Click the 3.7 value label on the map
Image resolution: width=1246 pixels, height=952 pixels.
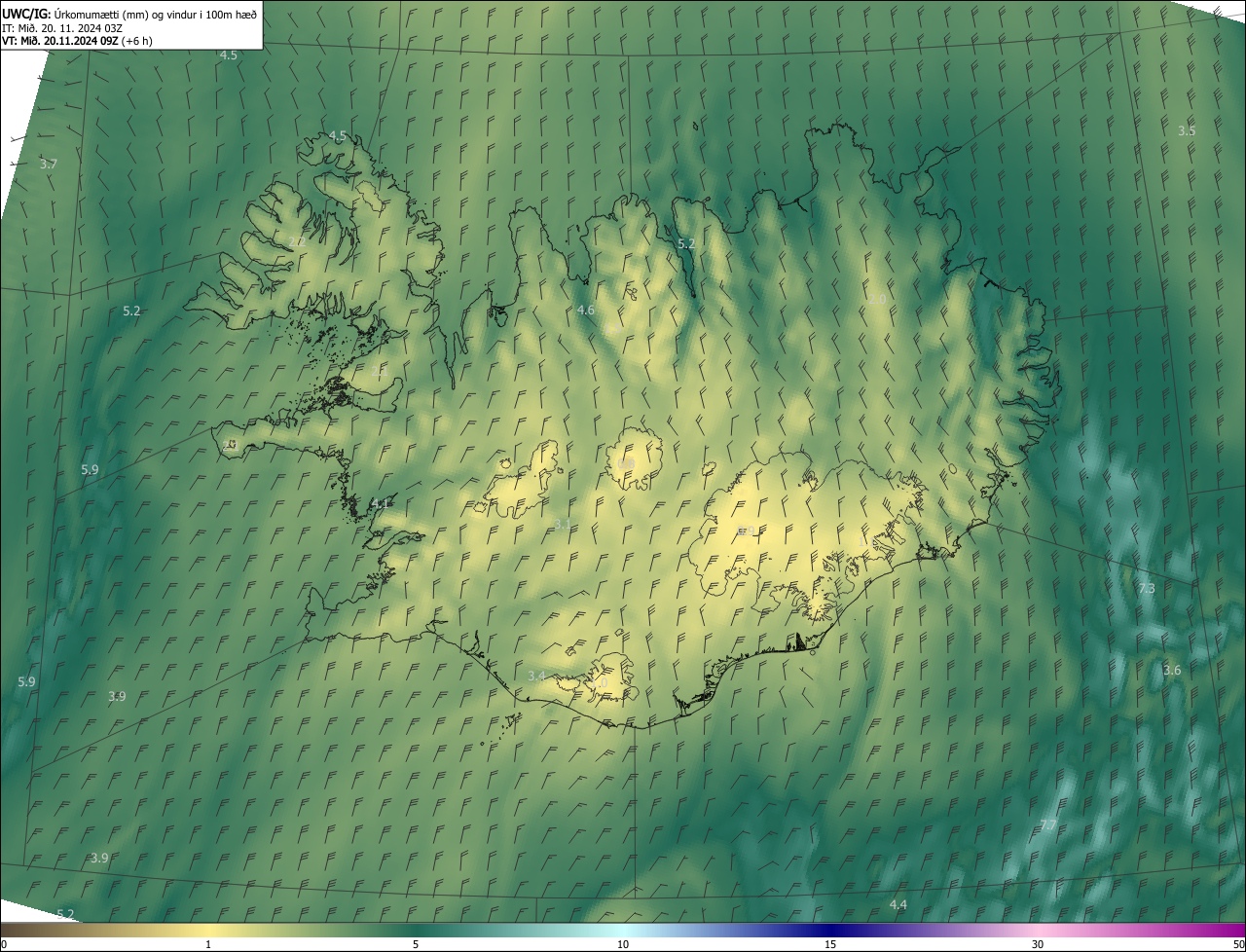(x=49, y=165)
